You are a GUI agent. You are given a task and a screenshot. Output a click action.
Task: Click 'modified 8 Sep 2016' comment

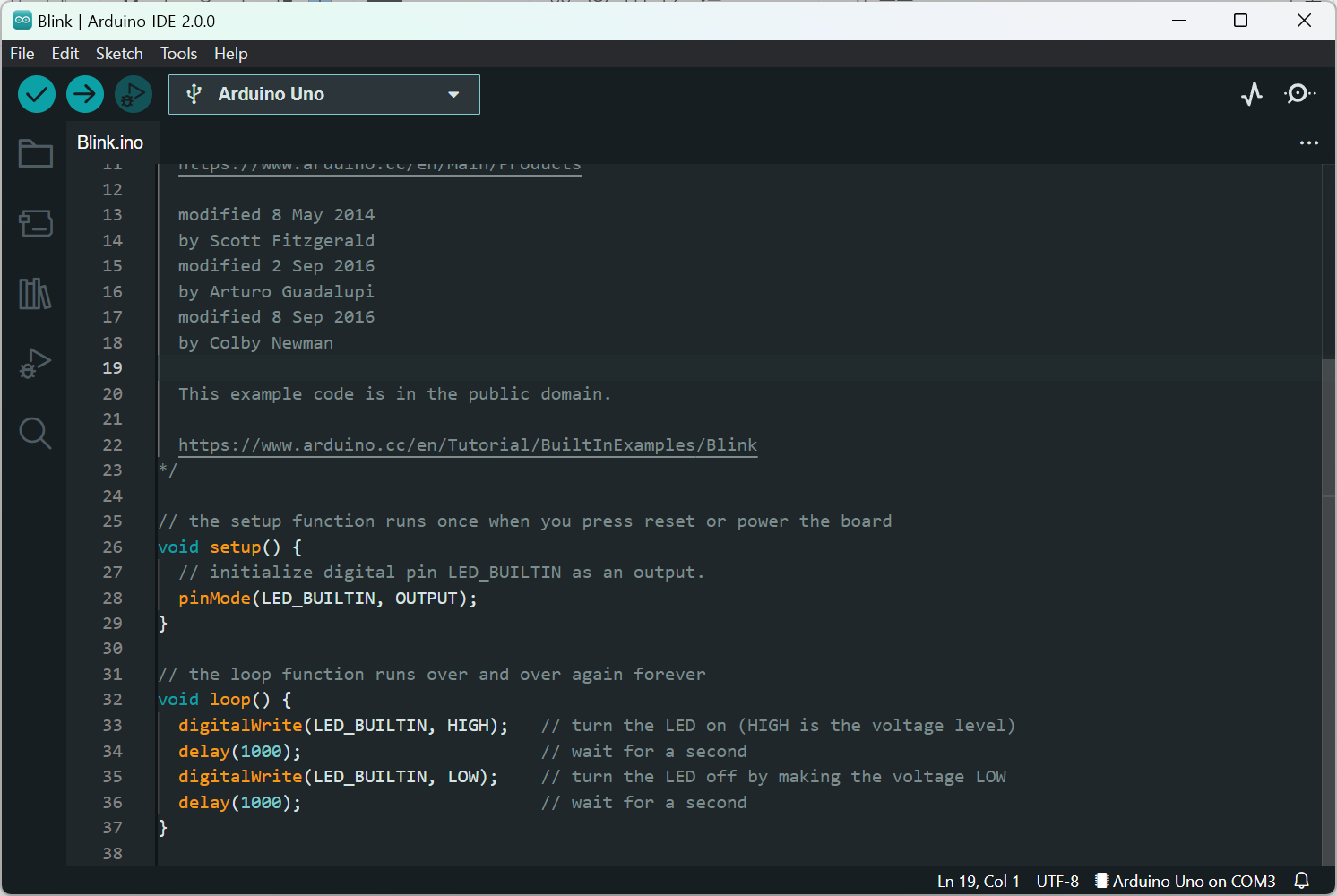(x=276, y=317)
